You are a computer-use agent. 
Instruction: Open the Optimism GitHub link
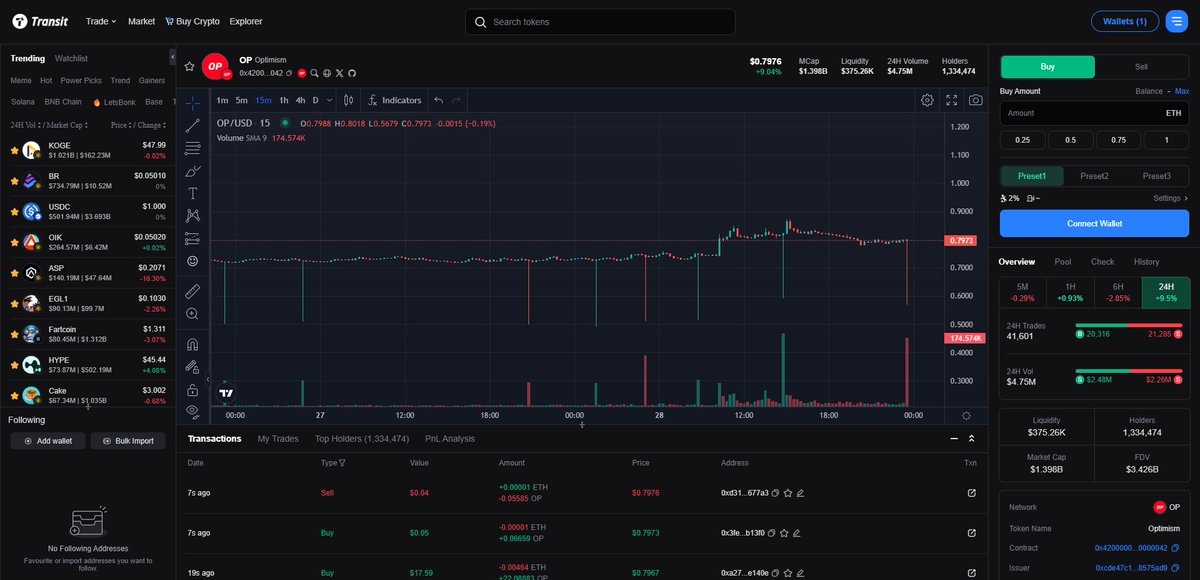(x=352, y=73)
